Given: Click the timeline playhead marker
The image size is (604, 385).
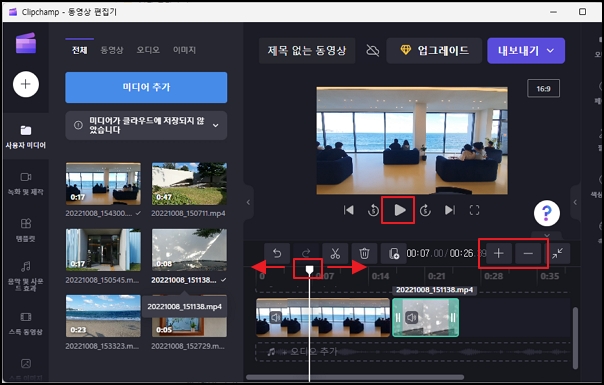Looking at the screenshot, I should click(309, 269).
